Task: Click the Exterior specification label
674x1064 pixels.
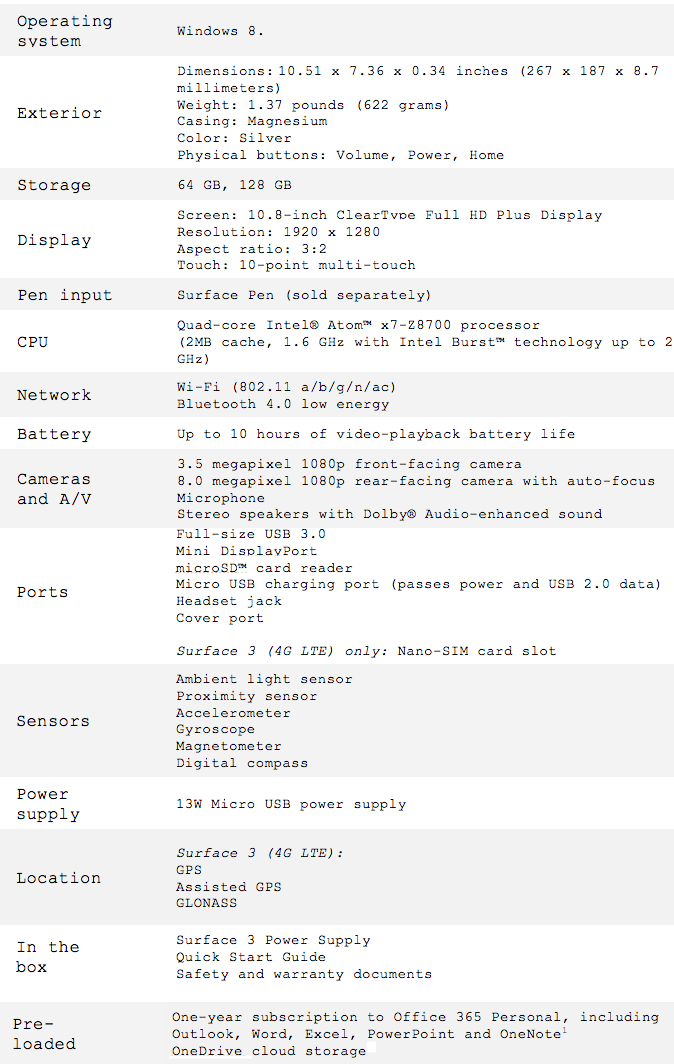Action: pyautogui.click(x=59, y=113)
